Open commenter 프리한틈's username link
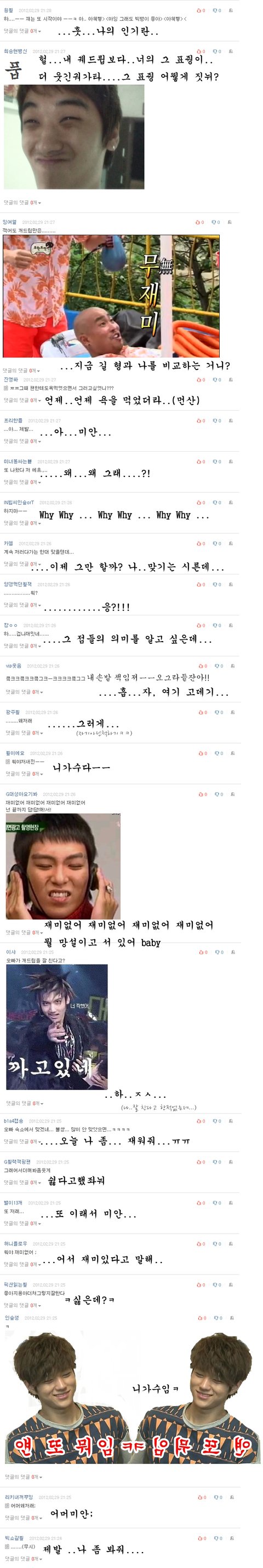Viewport: 263px width, 1568px height. pyautogui.click(x=13, y=420)
